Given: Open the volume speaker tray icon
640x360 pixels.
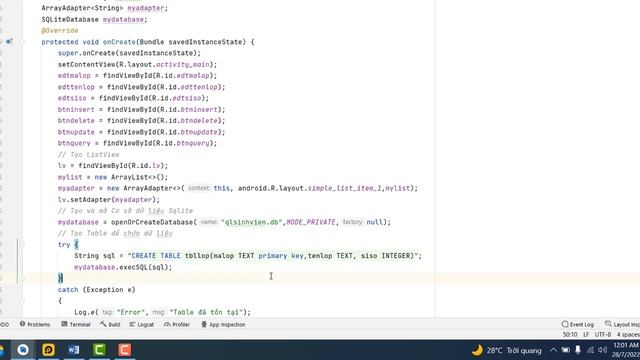Looking at the screenshot, I should (x=602, y=350).
